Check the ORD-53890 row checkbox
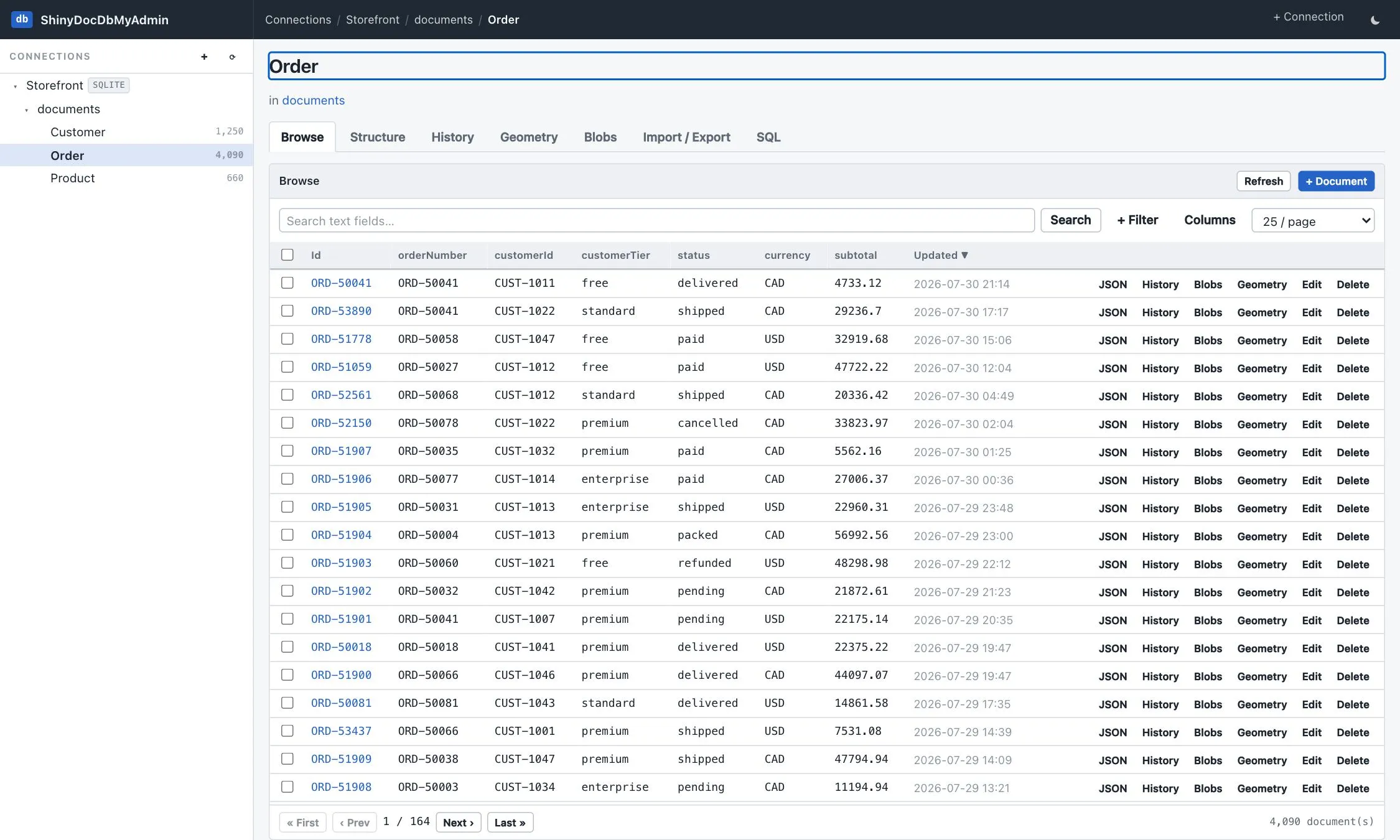The height and width of the screenshot is (840, 1400). [x=287, y=310]
